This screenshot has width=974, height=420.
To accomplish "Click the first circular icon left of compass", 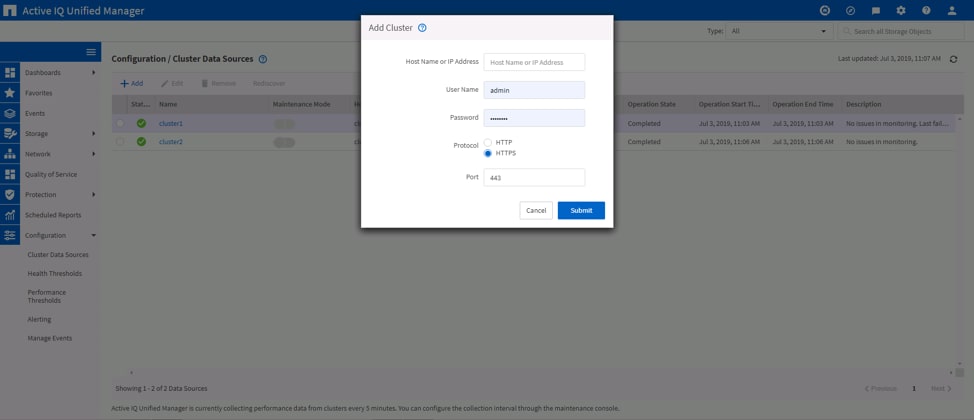I will [x=825, y=11].
